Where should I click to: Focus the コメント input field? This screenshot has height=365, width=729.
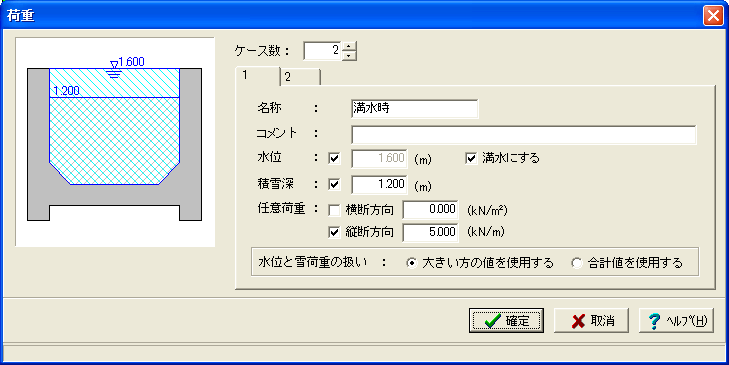524,135
